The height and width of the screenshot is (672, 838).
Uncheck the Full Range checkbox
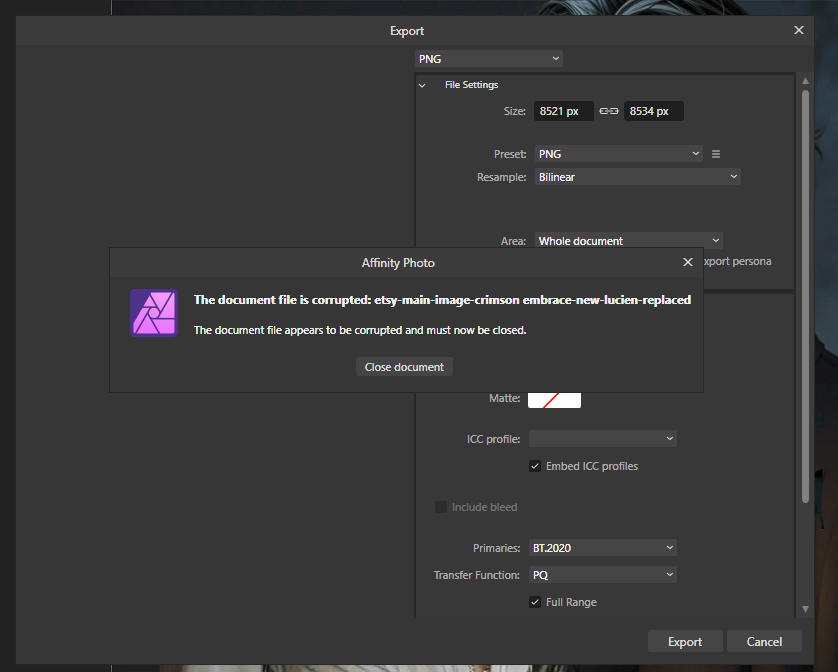[535, 602]
